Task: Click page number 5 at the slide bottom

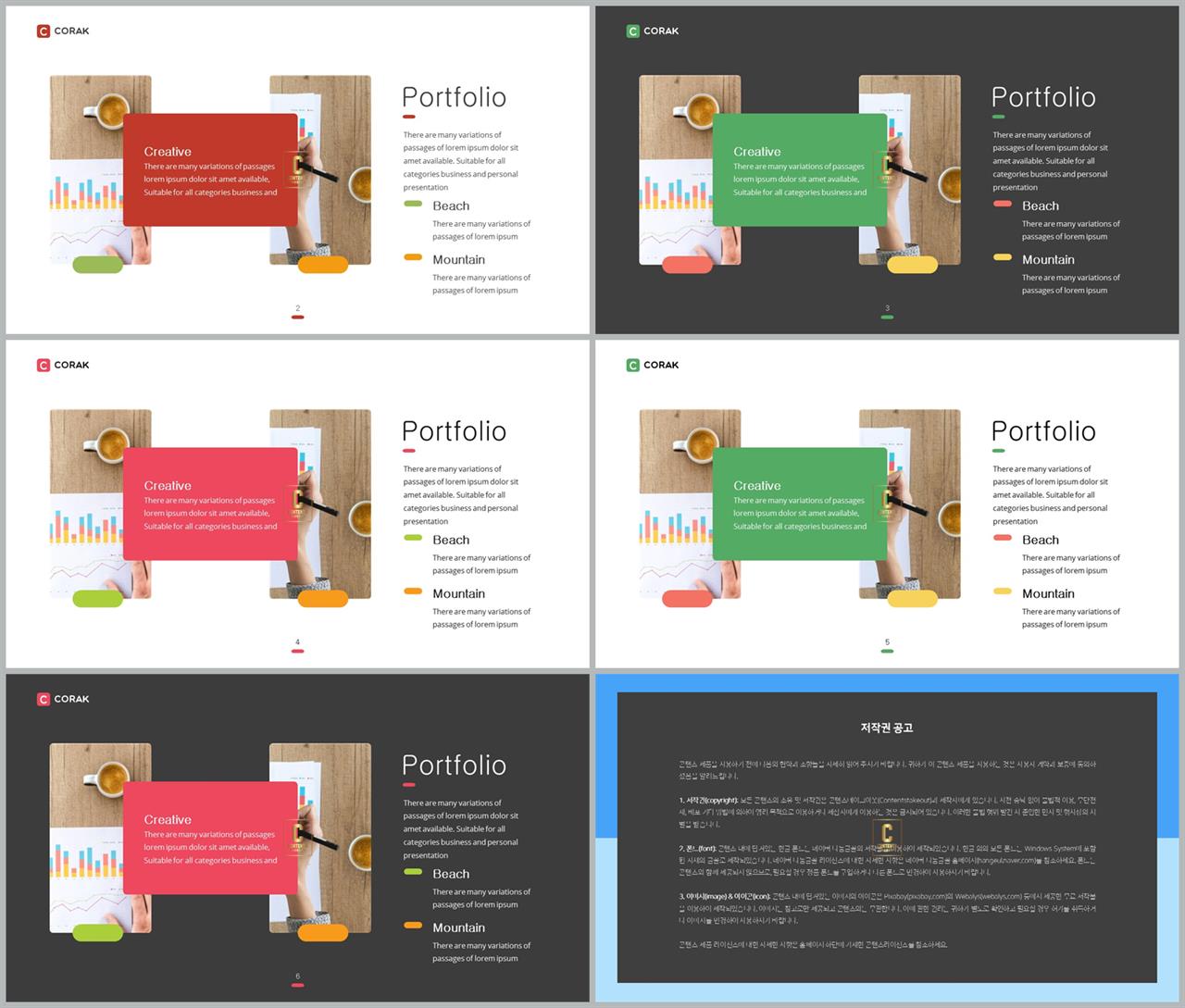Action: pyautogui.click(x=887, y=642)
